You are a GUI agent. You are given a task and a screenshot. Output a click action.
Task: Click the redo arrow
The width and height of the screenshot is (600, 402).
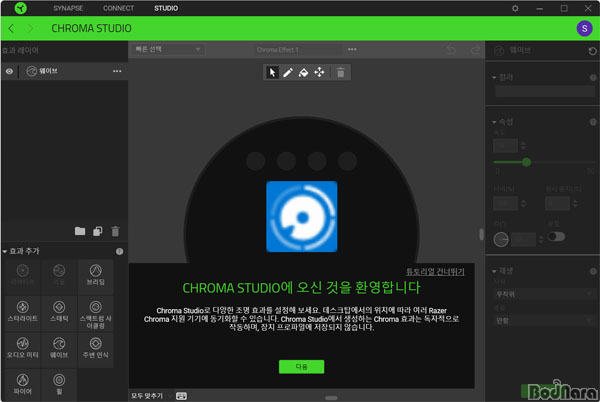(x=475, y=50)
